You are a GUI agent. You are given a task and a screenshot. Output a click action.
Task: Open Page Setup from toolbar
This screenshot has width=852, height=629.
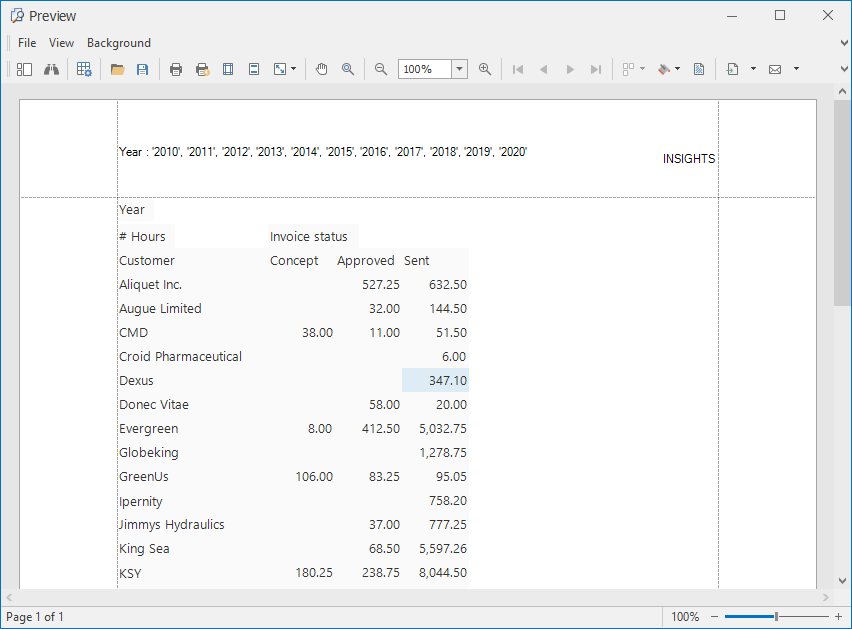[228, 69]
